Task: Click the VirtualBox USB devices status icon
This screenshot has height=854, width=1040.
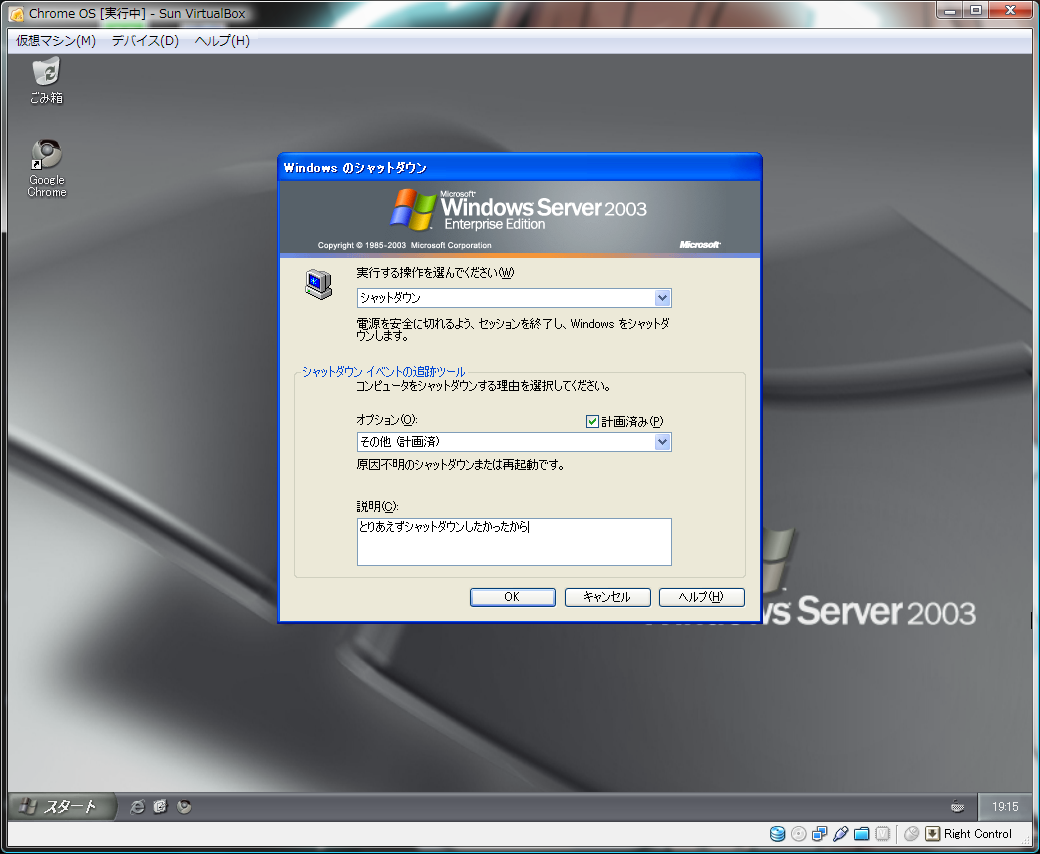Action: coord(840,833)
